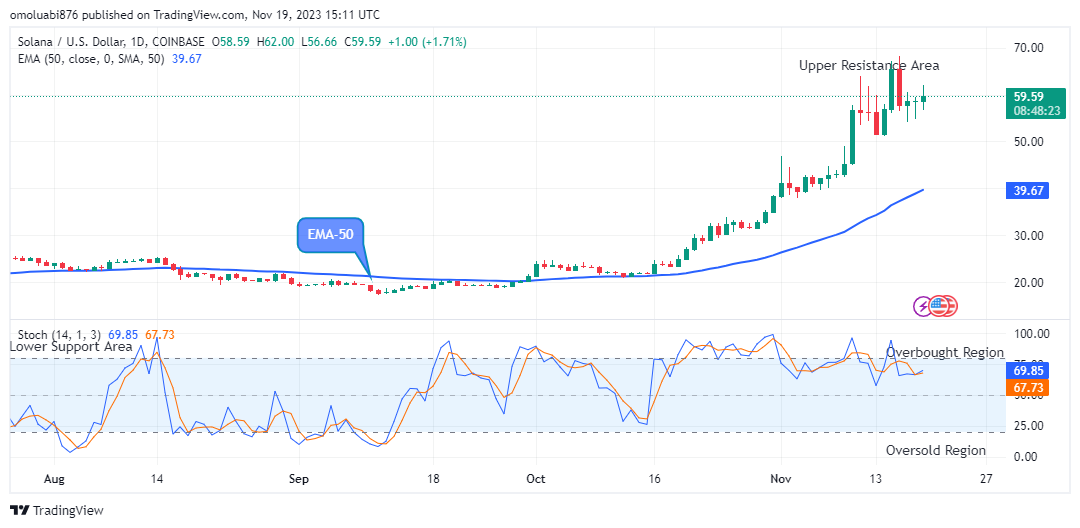1080x528 pixels.
Task: Click the change value +1.00 (+1.71%)
Action: (426, 42)
